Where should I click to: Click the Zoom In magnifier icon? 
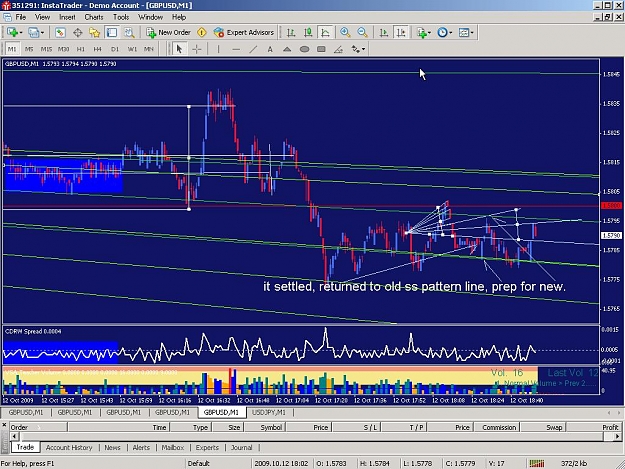pyautogui.click(x=345, y=33)
